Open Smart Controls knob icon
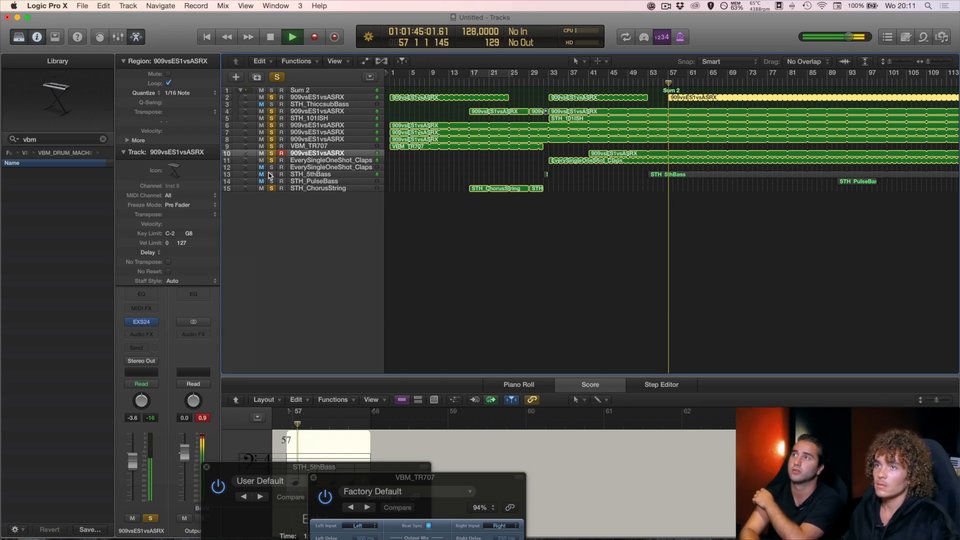960x540 pixels. [x=100, y=37]
